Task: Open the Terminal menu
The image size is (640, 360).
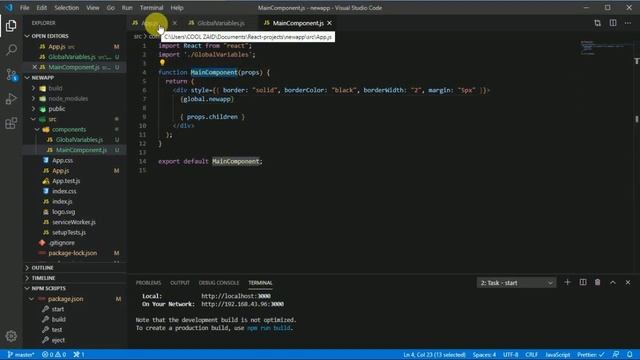Action: 151,8
